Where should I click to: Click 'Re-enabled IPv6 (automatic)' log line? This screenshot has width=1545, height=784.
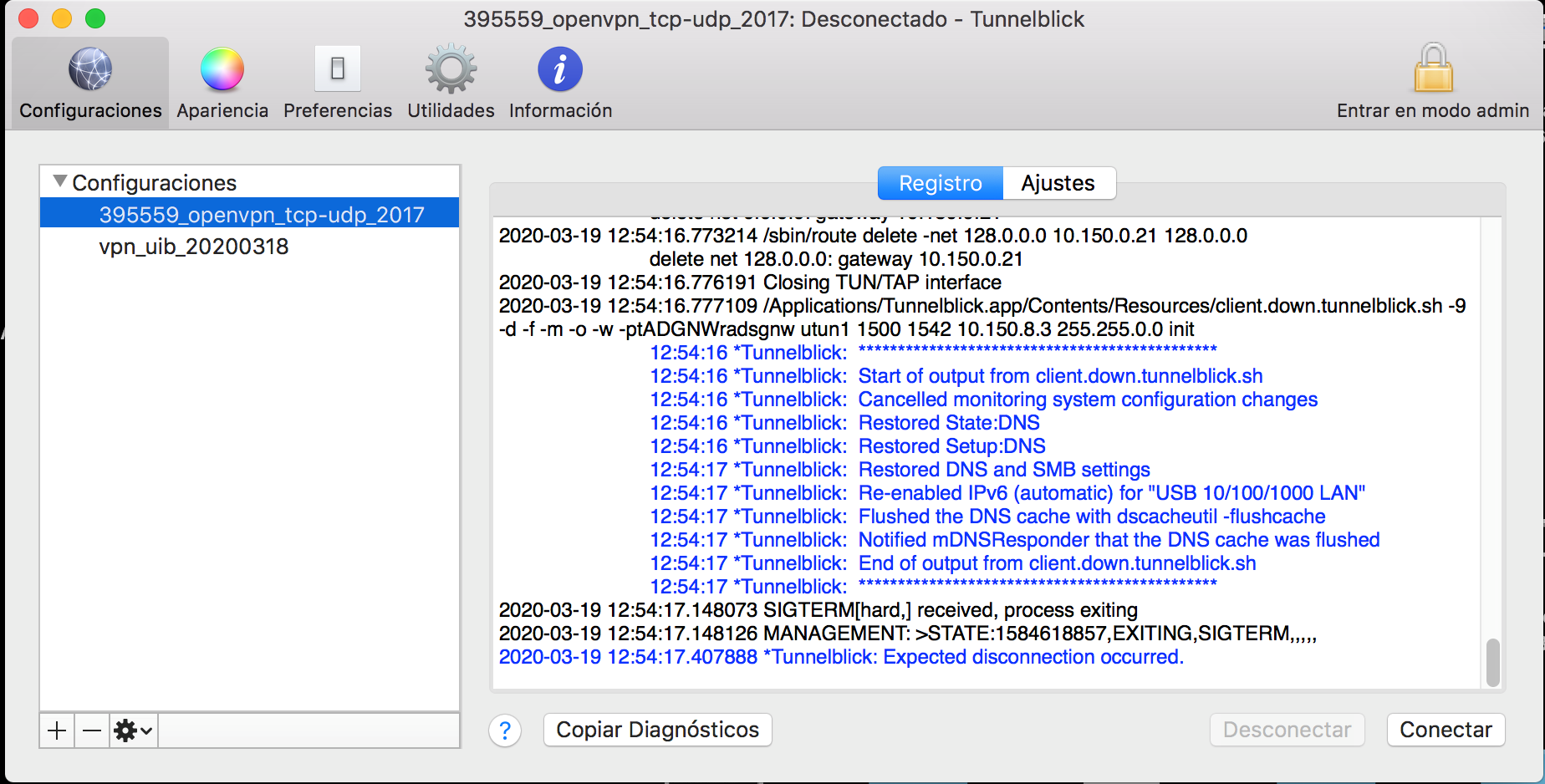tap(1008, 493)
